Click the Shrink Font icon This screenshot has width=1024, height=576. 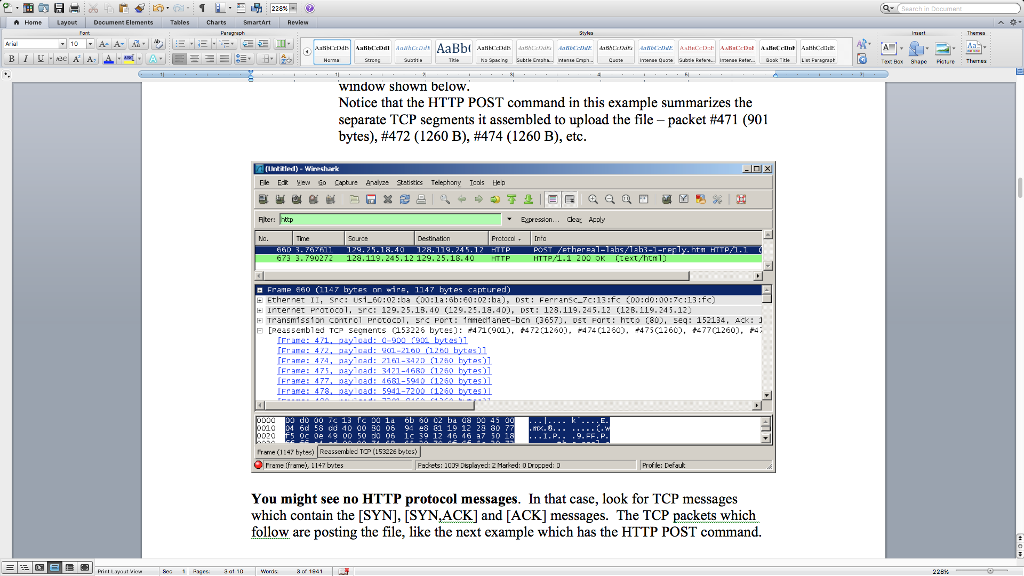click(x=117, y=44)
